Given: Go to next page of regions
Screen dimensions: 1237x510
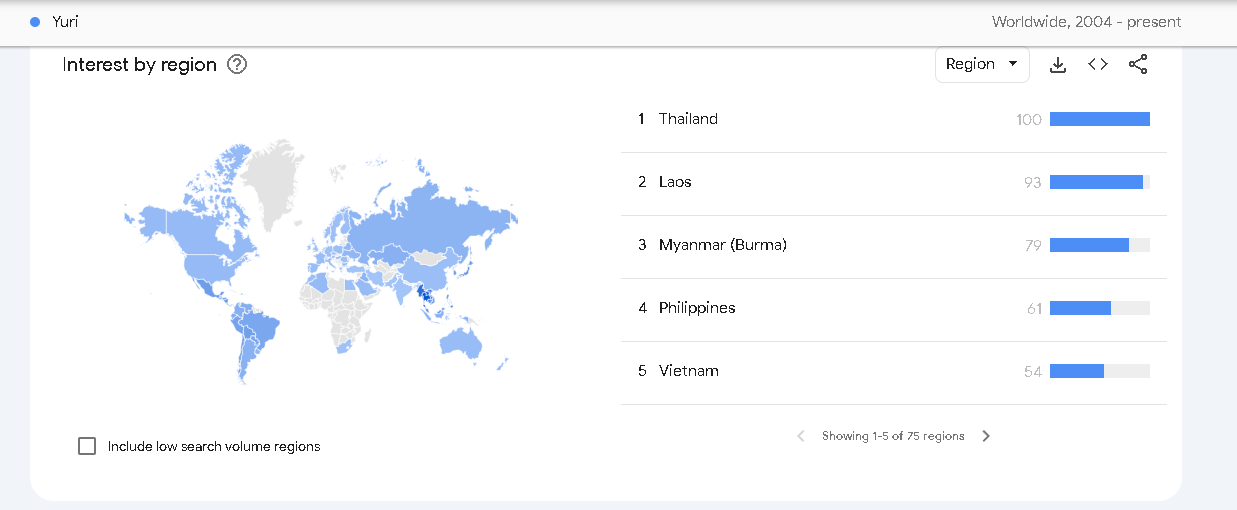Looking at the screenshot, I should (x=986, y=436).
